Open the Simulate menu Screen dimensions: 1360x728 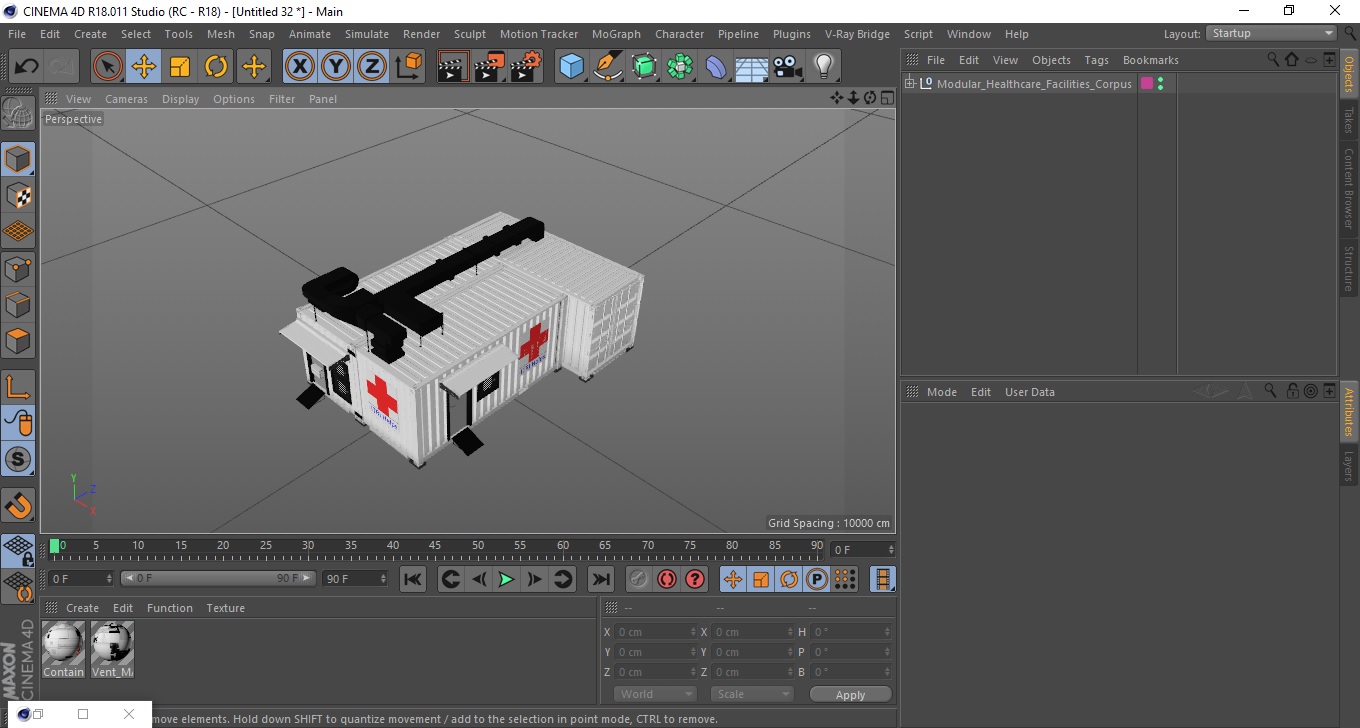point(367,34)
